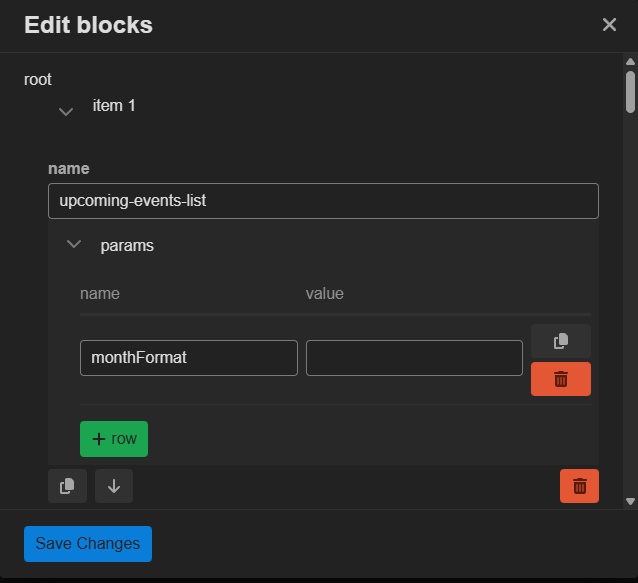Click the scrollbar up arrow
The width and height of the screenshot is (638, 583).
pyautogui.click(x=630, y=62)
